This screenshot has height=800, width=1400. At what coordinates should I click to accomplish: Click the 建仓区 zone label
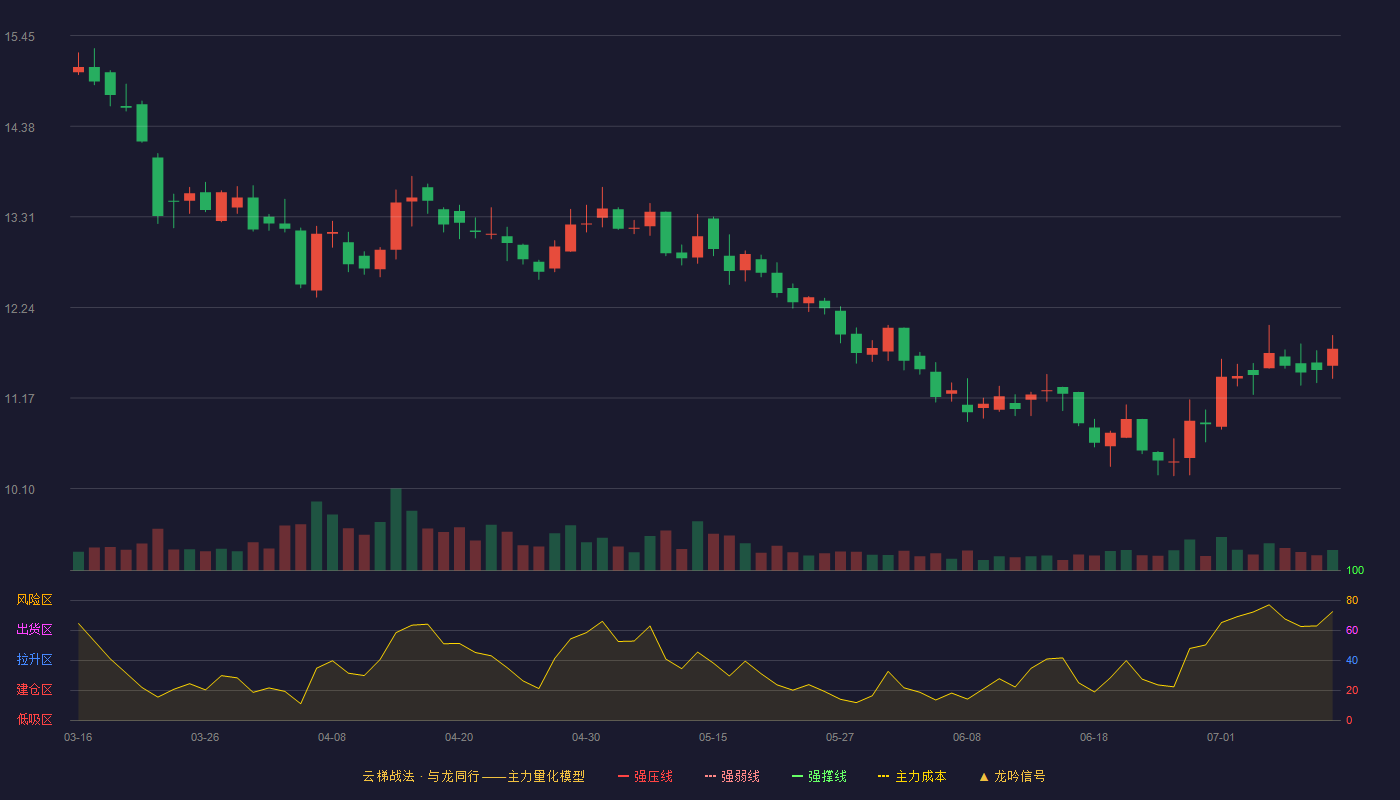tap(34, 690)
